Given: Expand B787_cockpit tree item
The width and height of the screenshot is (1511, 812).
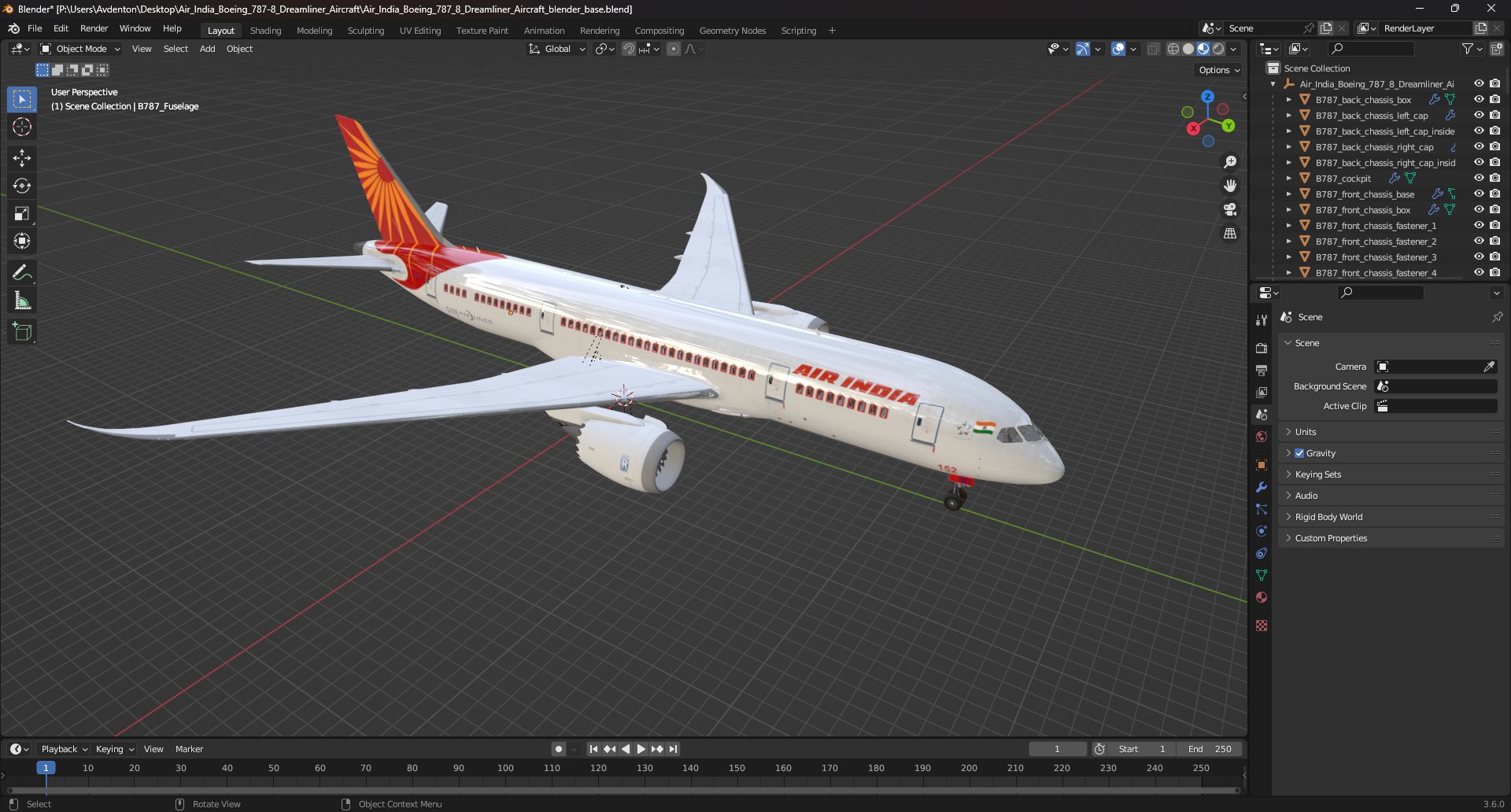Looking at the screenshot, I should pyautogui.click(x=1288, y=179).
